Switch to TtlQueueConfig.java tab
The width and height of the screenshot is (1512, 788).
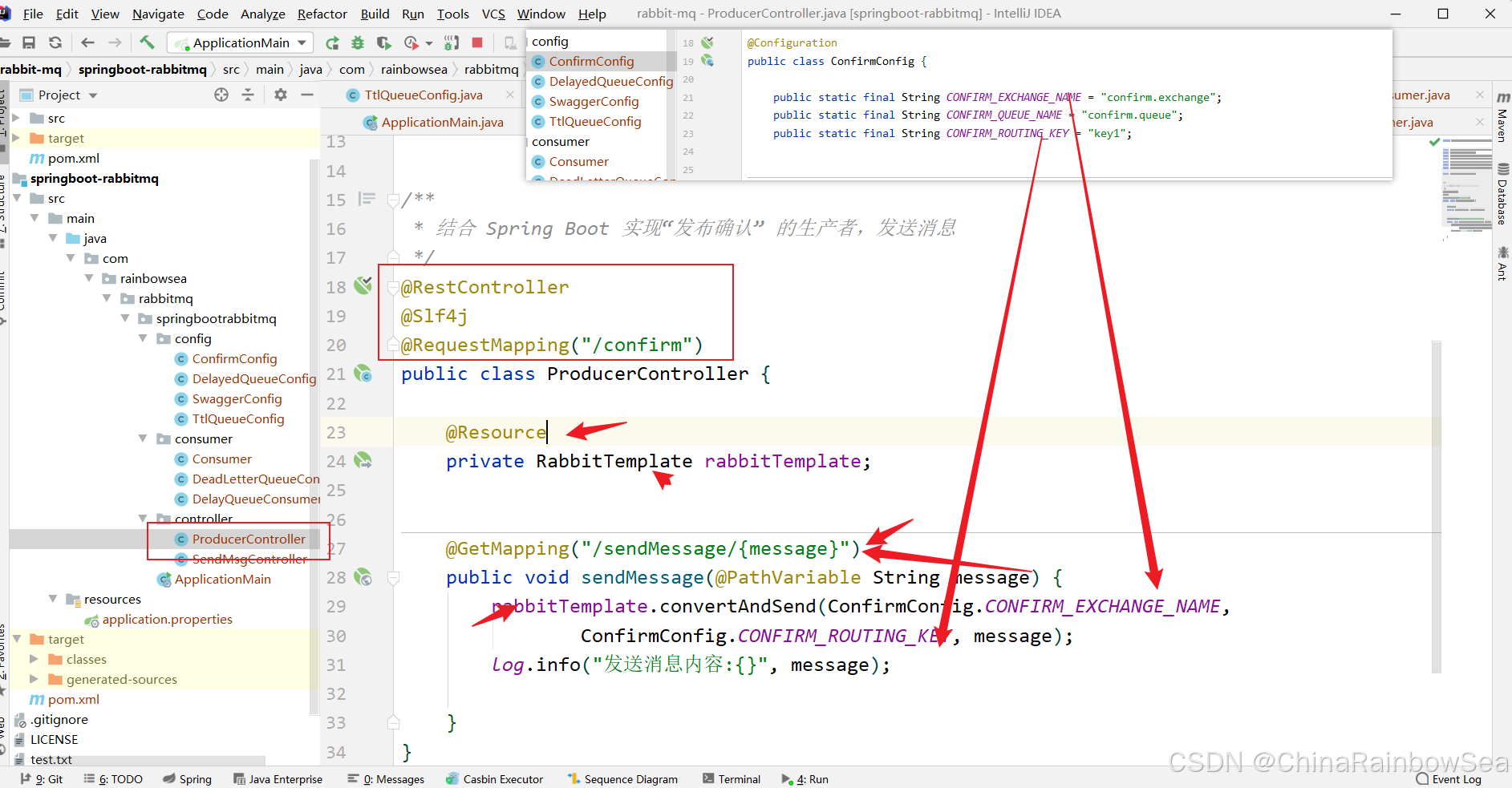(424, 95)
